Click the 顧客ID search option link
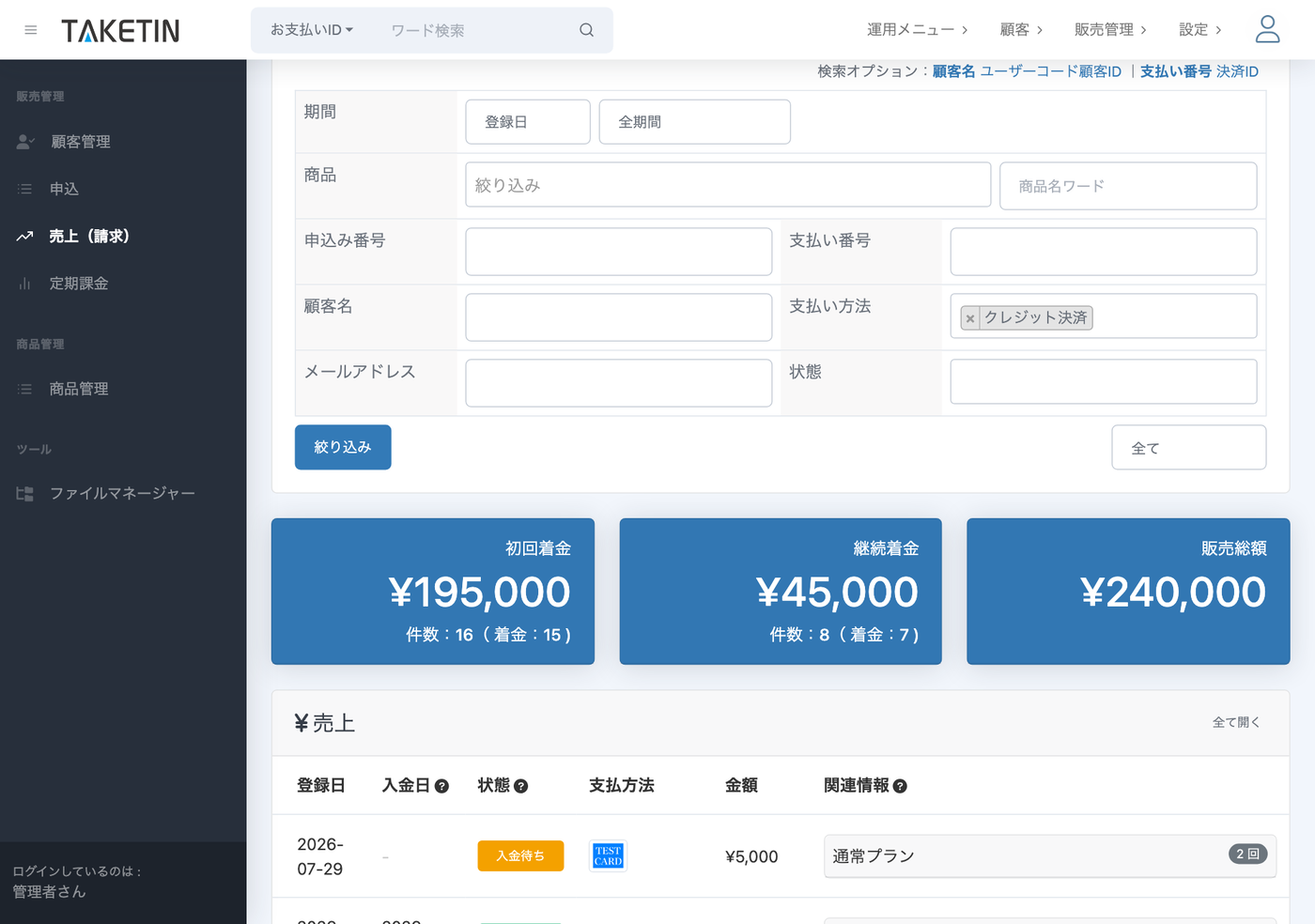The width and height of the screenshot is (1315, 924). tap(1100, 71)
